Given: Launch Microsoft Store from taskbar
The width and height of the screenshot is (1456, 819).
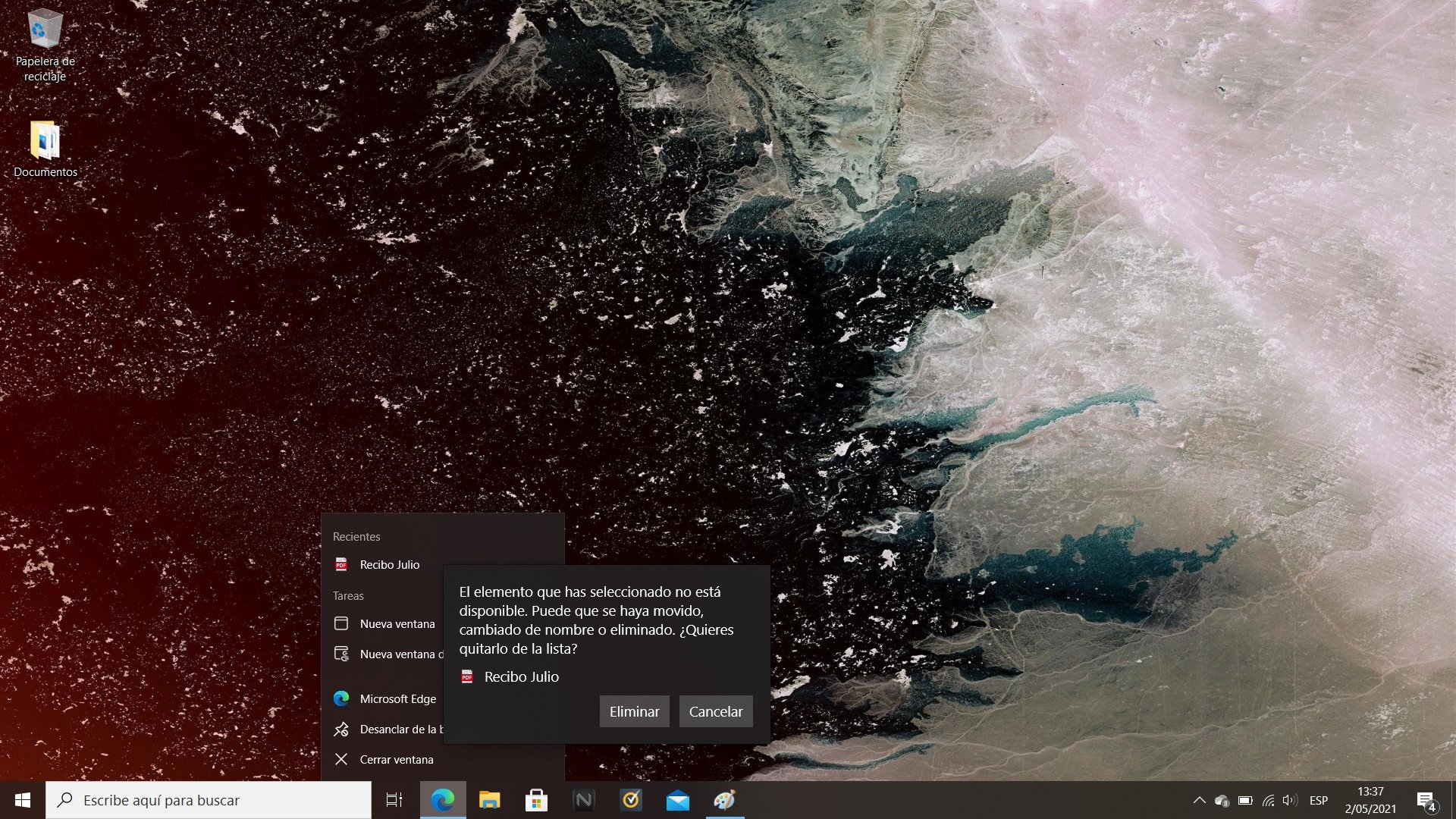Looking at the screenshot, I should pos(536,800).
